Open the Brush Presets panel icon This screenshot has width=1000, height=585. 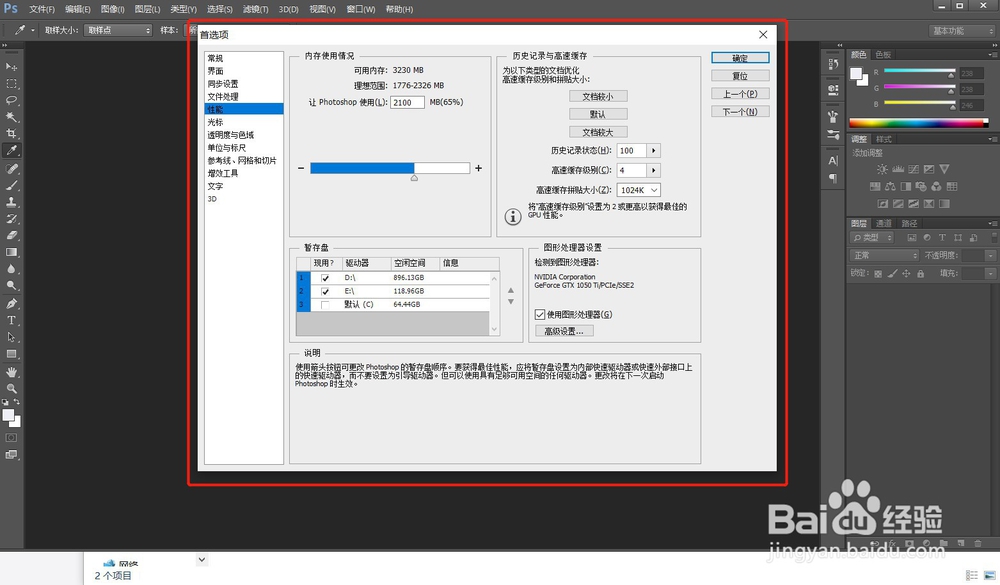tap(833, 135)
